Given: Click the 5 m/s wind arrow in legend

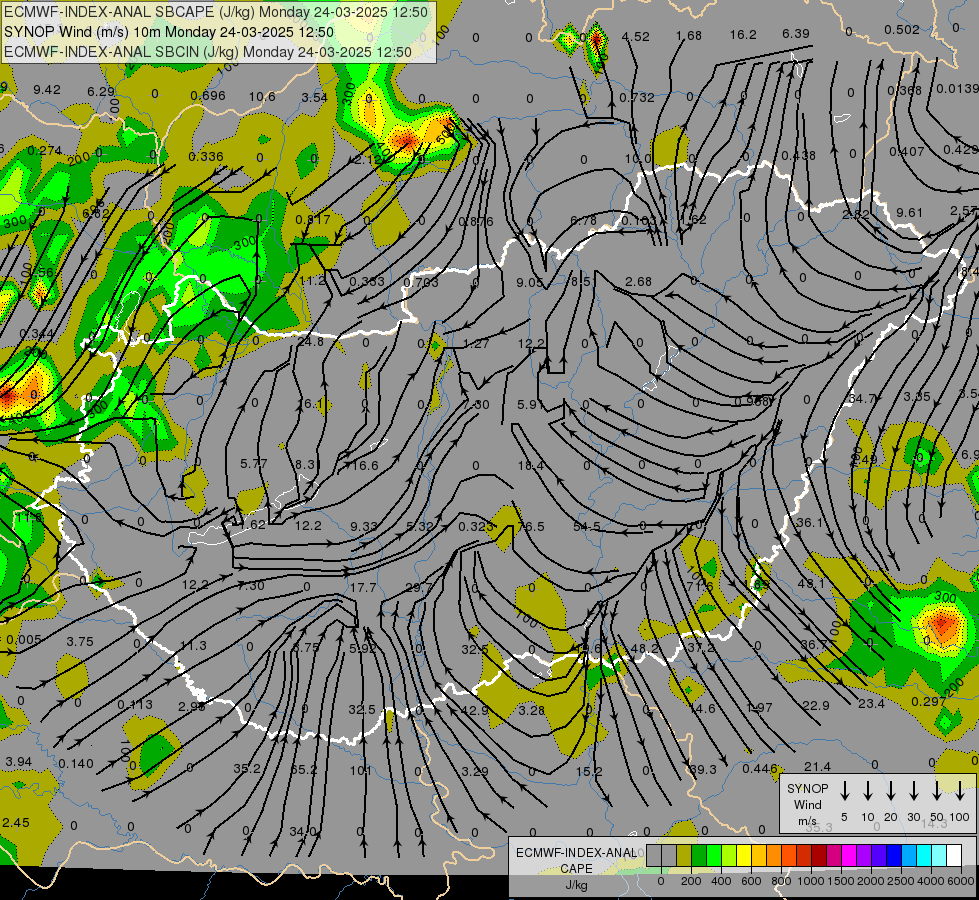Looking at the screenshot, I should point(845,791).
